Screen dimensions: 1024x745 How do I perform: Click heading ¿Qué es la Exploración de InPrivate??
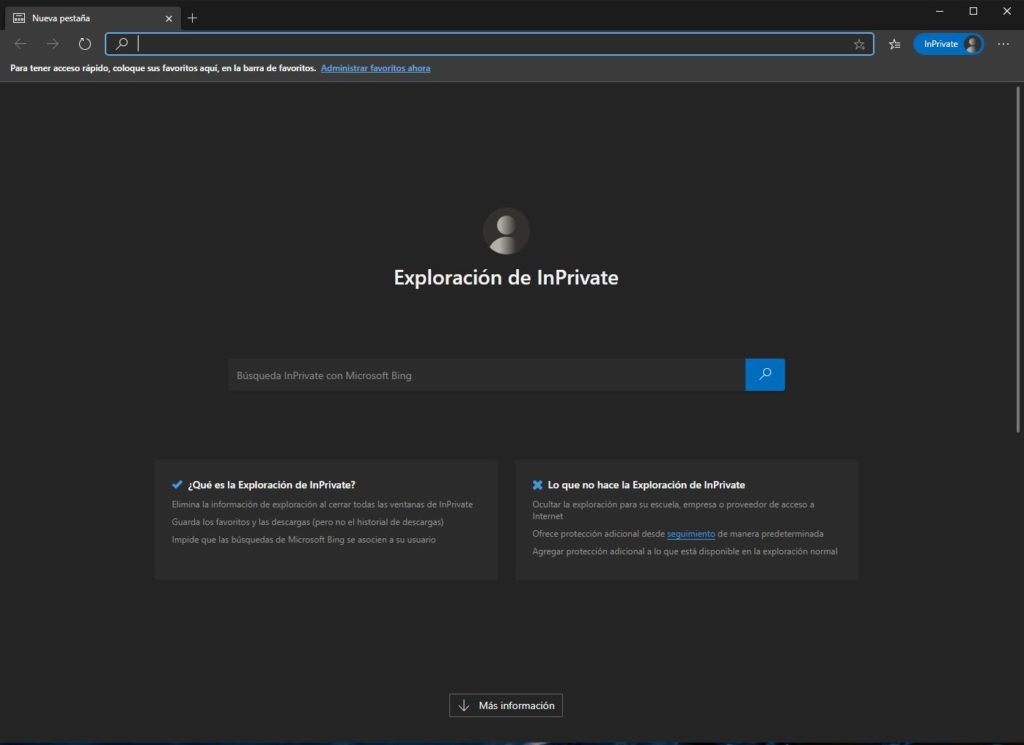[x=272, y=484]
